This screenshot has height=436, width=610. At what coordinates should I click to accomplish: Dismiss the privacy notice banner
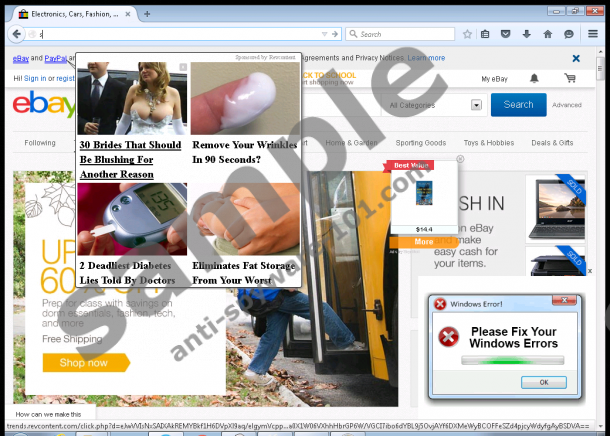[576, 59]
